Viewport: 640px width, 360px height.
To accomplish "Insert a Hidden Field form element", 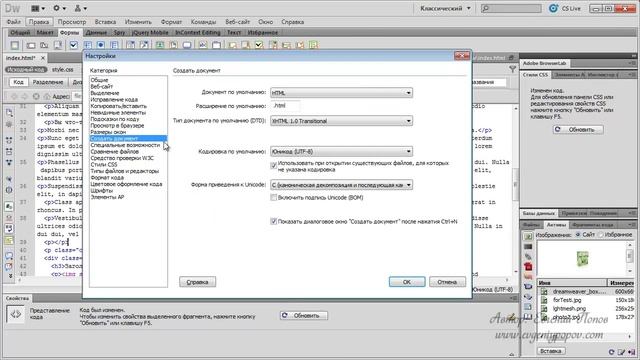I will coord(44,45).
